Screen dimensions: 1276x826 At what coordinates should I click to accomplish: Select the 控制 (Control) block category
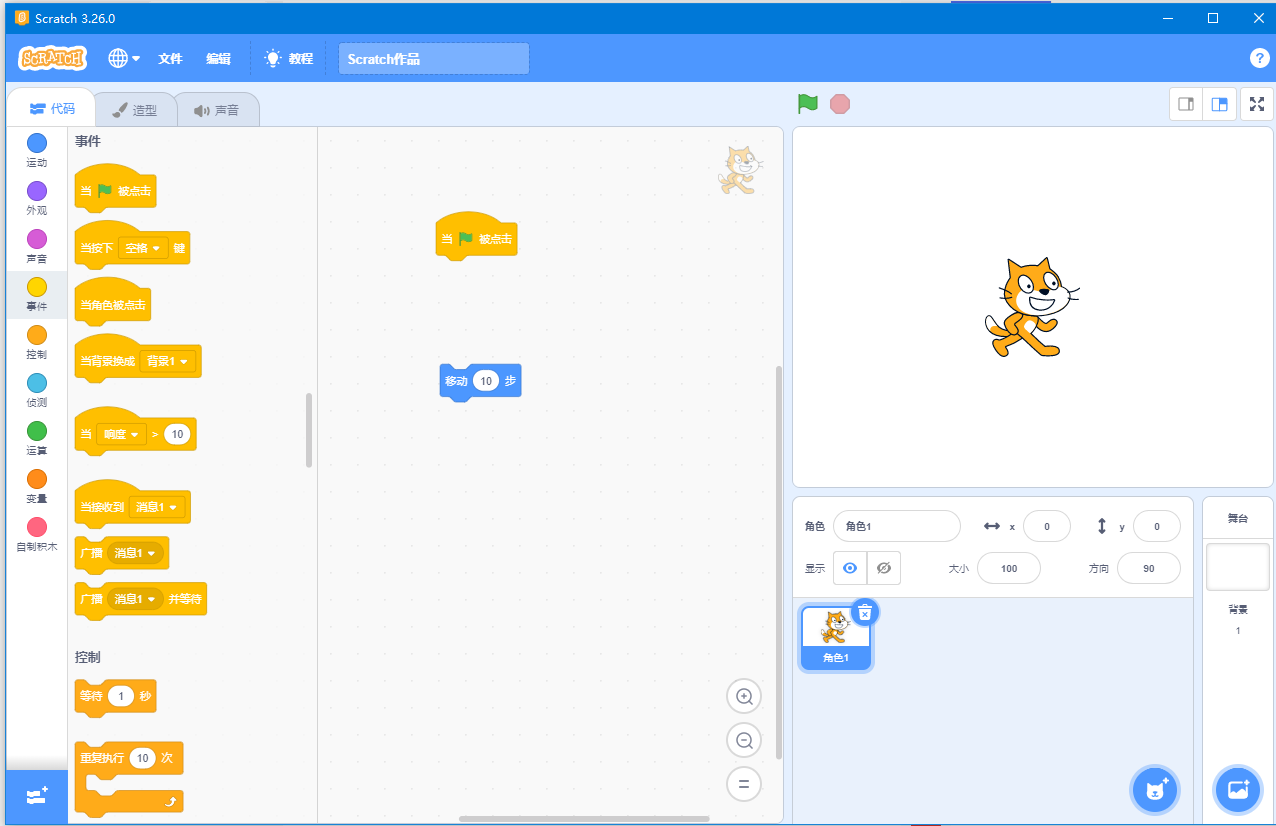[x=36, y=340]
